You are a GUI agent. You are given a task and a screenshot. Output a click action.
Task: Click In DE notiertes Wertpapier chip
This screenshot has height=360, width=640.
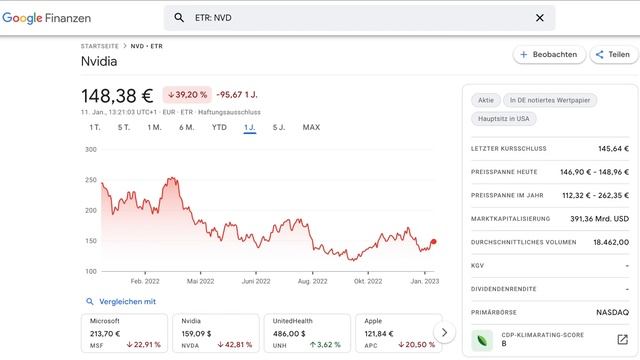(550, 100)
